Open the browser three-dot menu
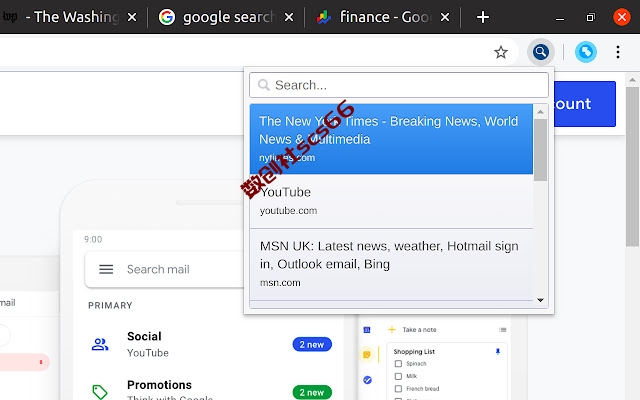 click(x=618, y=52)
